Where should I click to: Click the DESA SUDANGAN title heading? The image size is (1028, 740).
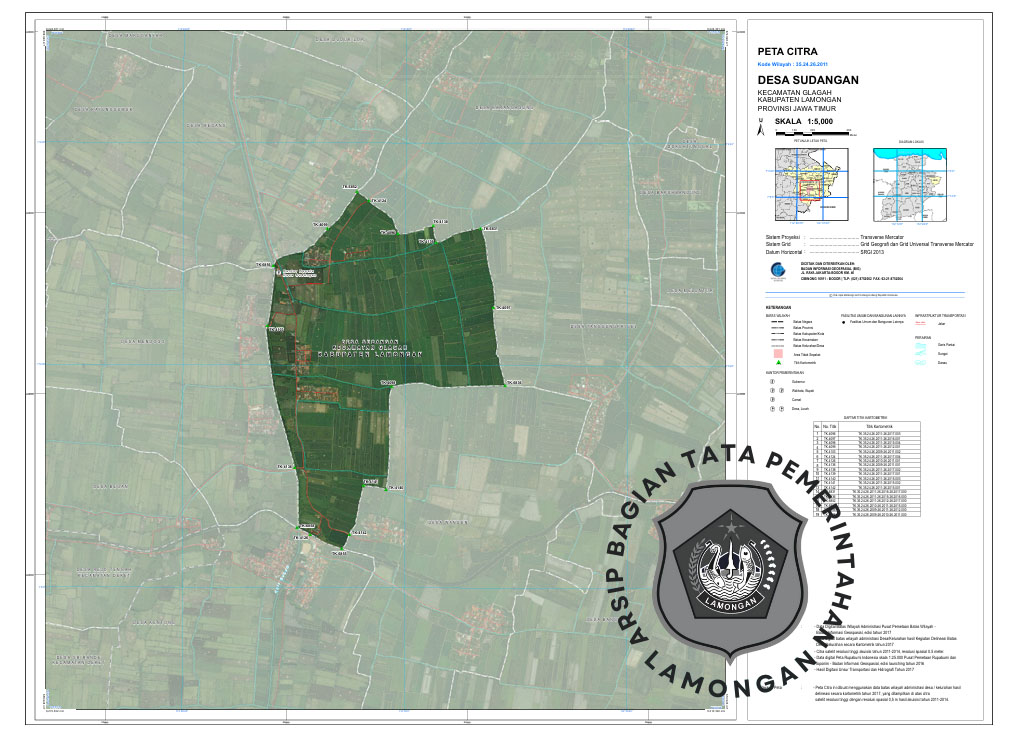808,79
